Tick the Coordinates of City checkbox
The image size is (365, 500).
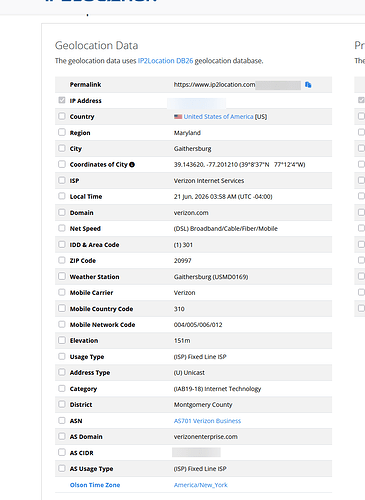pyautogui.click(x=62, y=164)
